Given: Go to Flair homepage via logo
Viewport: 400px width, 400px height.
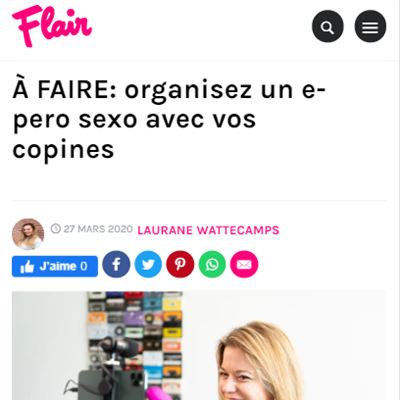Looking at the screenshot, I should [52, 26].
